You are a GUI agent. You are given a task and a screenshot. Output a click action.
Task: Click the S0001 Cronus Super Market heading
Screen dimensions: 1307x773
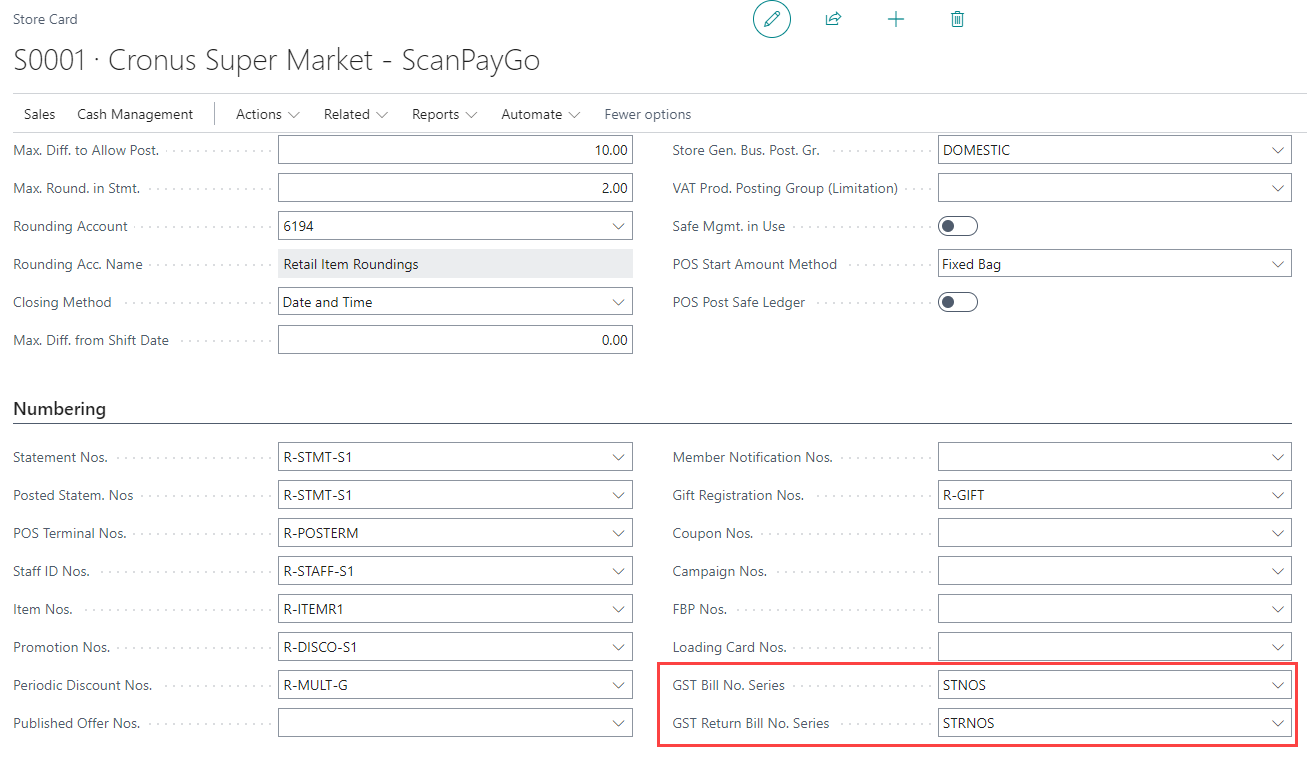[277, 60]
